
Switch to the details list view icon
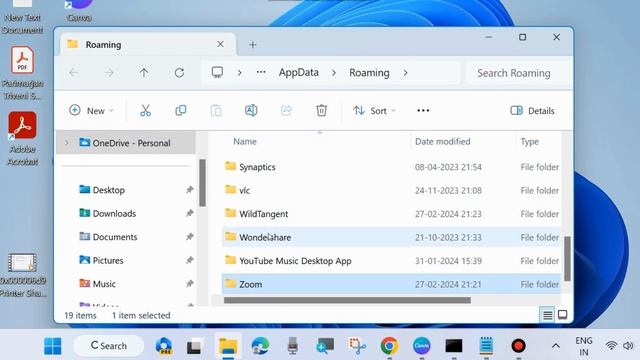547,315
